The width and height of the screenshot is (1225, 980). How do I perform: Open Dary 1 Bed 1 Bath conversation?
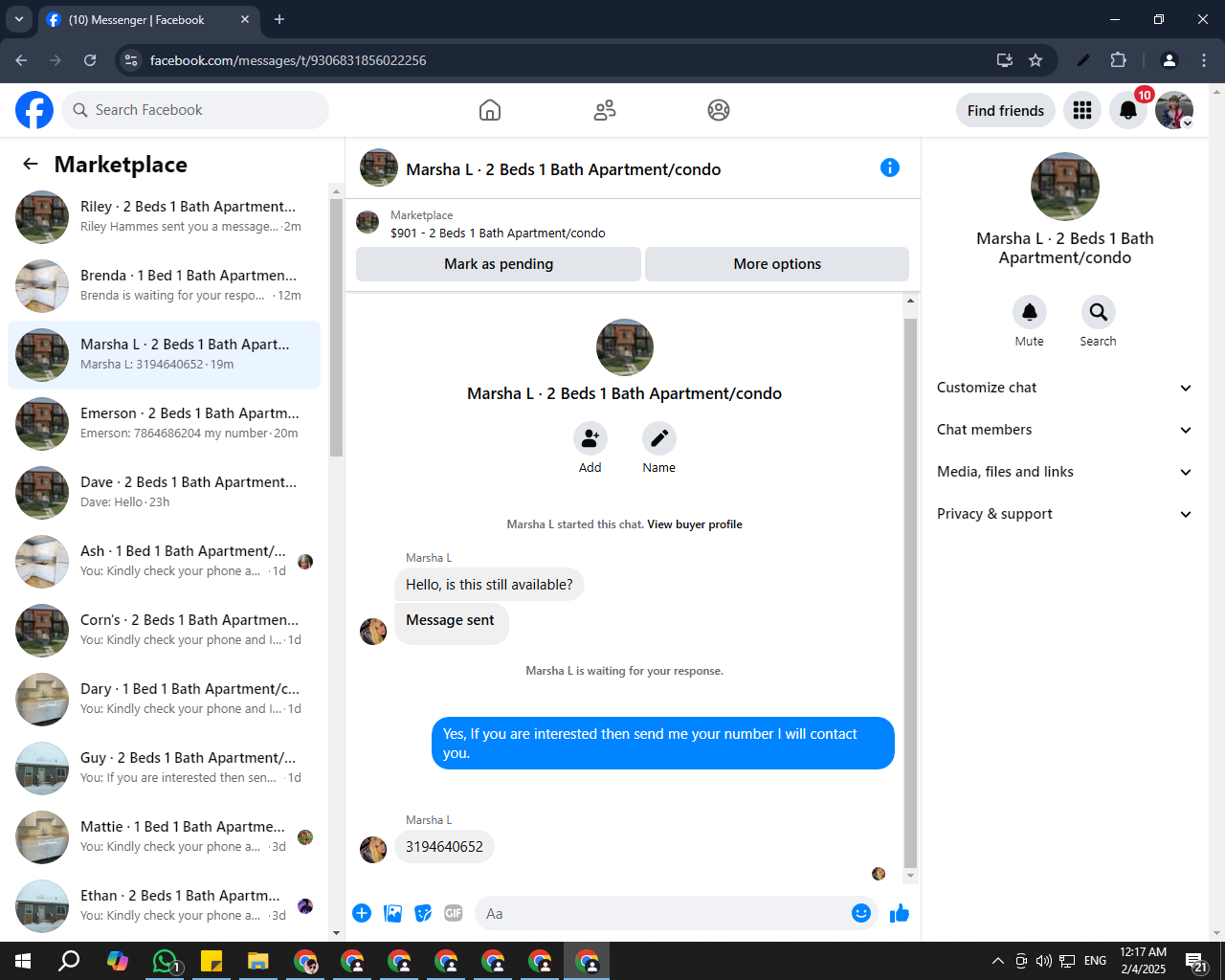point(165,700)
